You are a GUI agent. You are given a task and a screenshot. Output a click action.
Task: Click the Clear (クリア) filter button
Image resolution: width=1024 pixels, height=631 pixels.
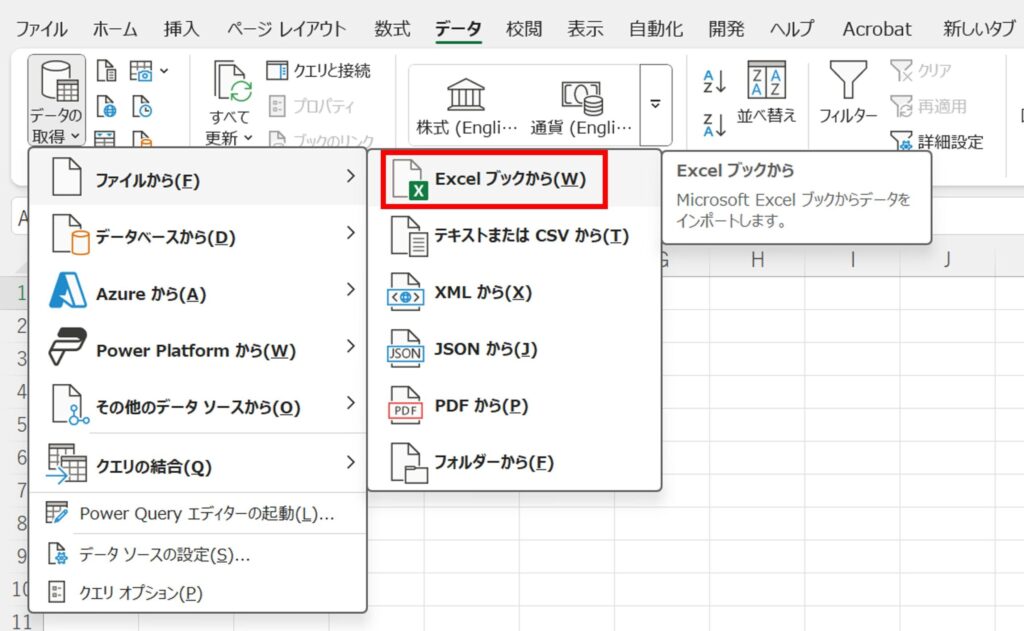click(921, 70)
